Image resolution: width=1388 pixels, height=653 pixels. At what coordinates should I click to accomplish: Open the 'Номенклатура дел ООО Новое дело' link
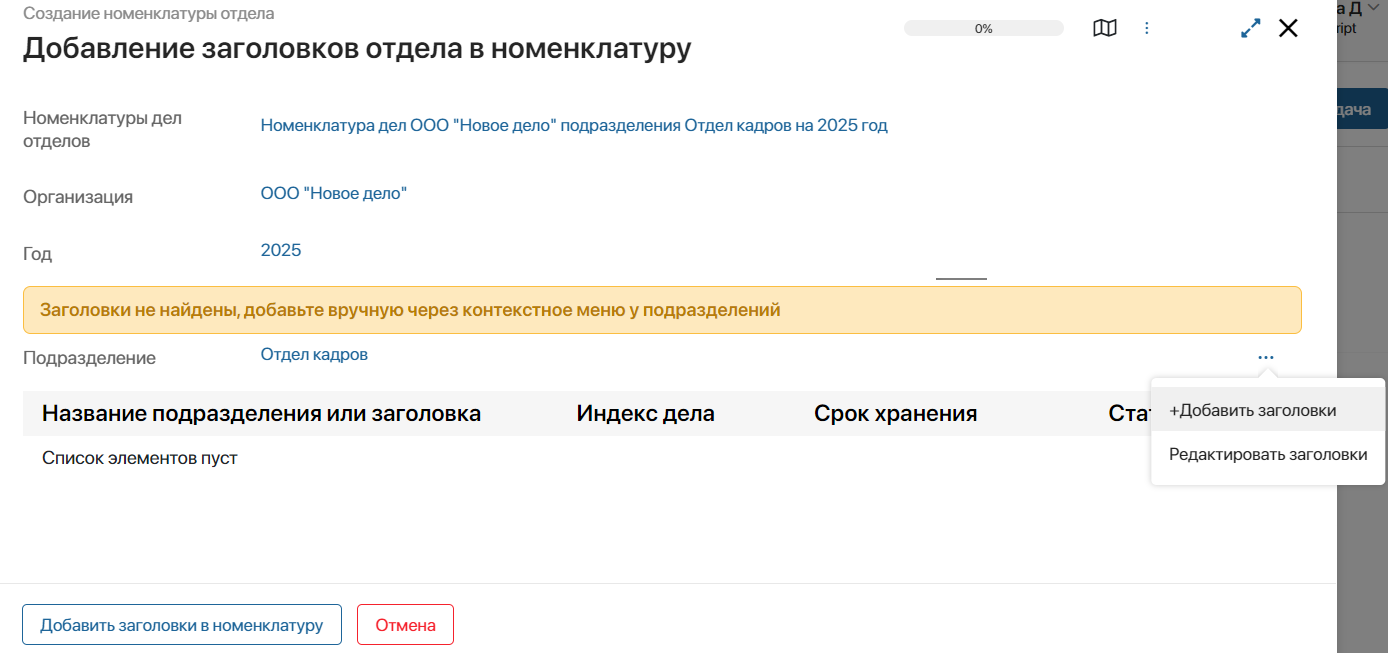(573, 125)
